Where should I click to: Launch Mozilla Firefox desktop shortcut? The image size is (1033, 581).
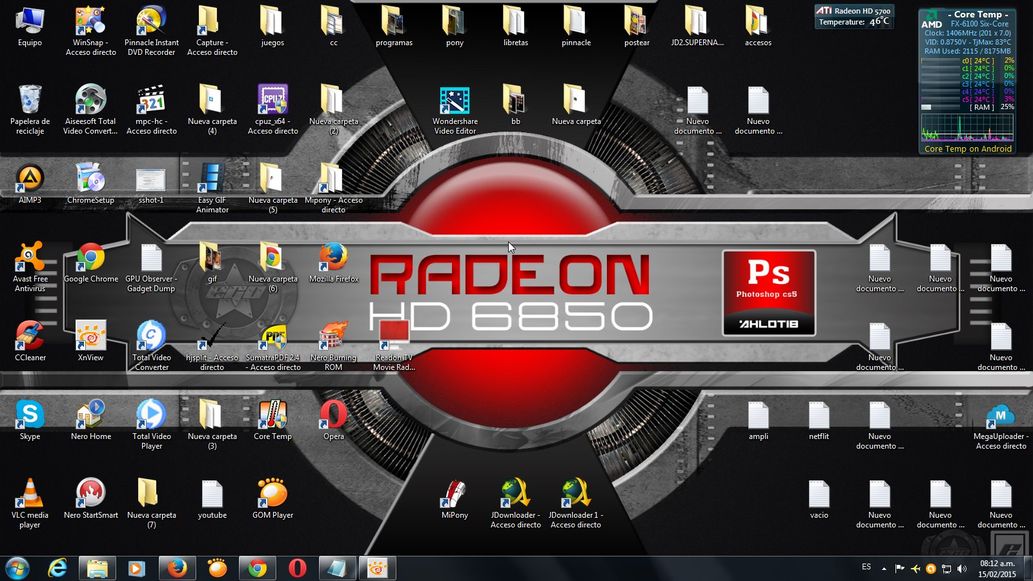coord(333,257)
